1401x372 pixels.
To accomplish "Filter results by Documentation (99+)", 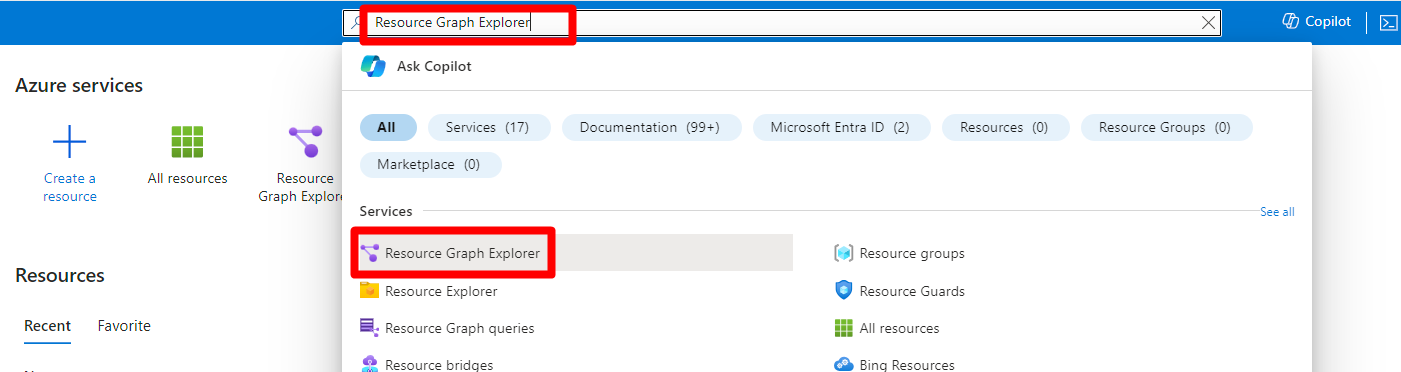I will click(652, 127).
